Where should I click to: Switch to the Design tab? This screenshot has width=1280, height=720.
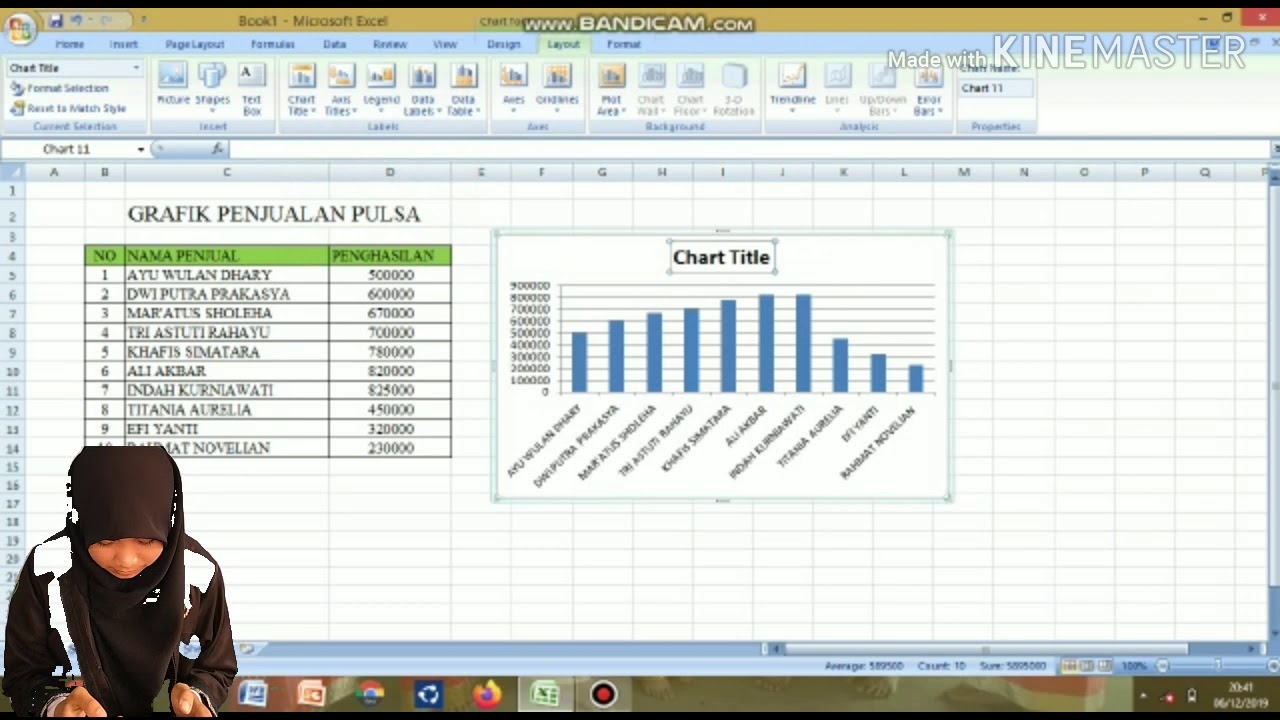coord(504,44)
